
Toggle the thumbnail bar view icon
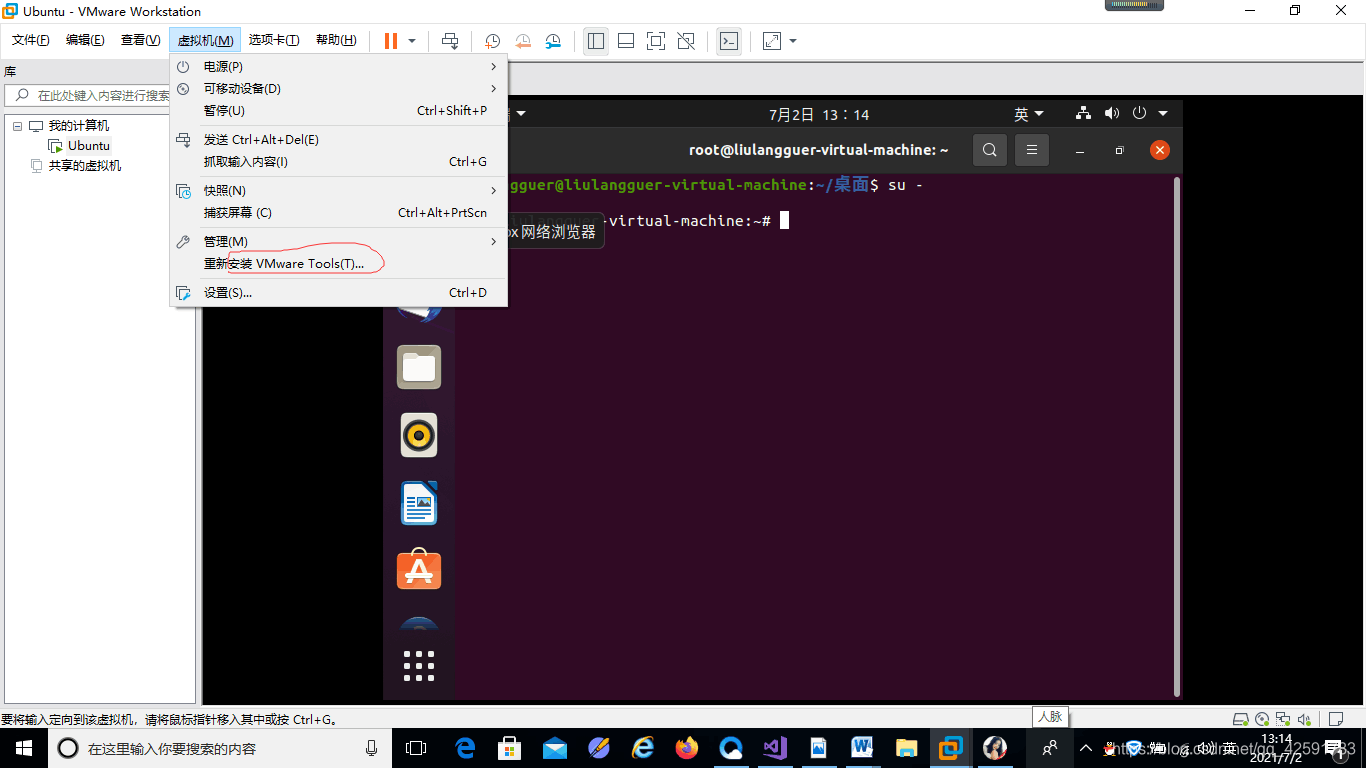click(x=626, y=41)
